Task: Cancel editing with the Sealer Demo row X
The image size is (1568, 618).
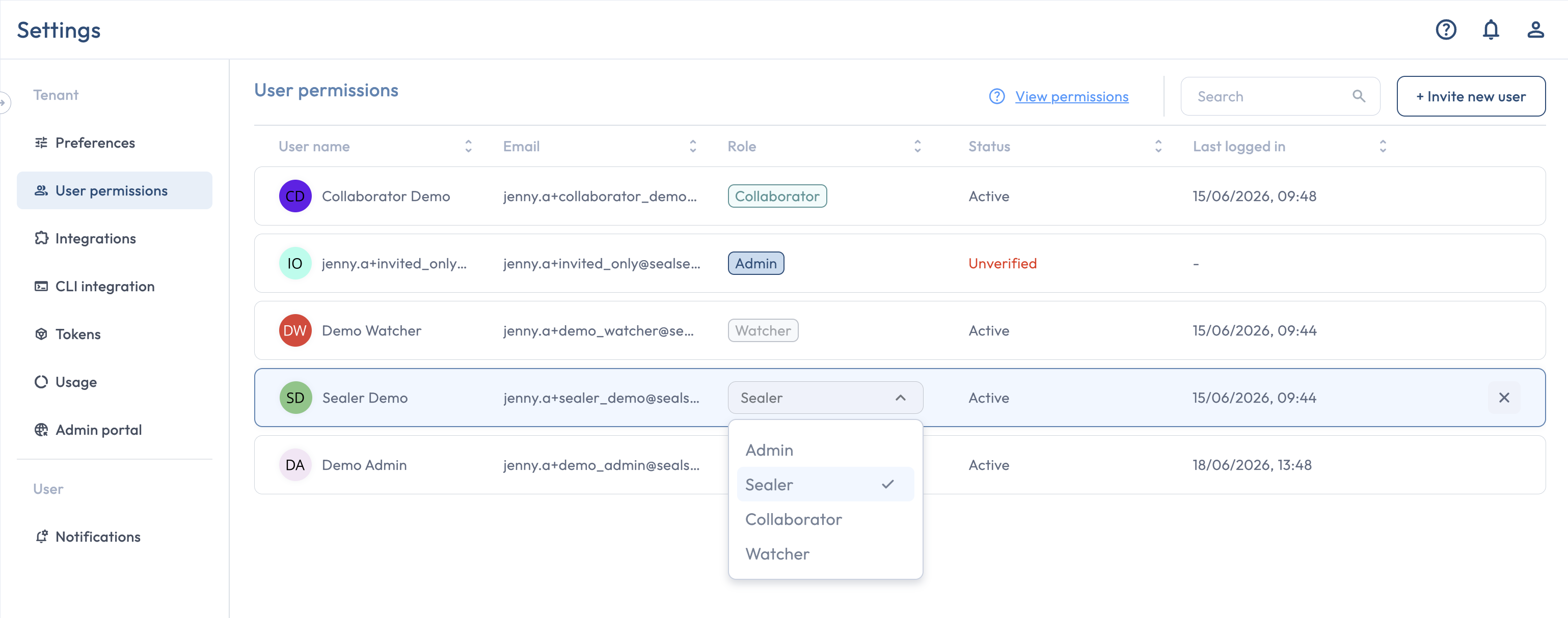Action: point(1503,398)
